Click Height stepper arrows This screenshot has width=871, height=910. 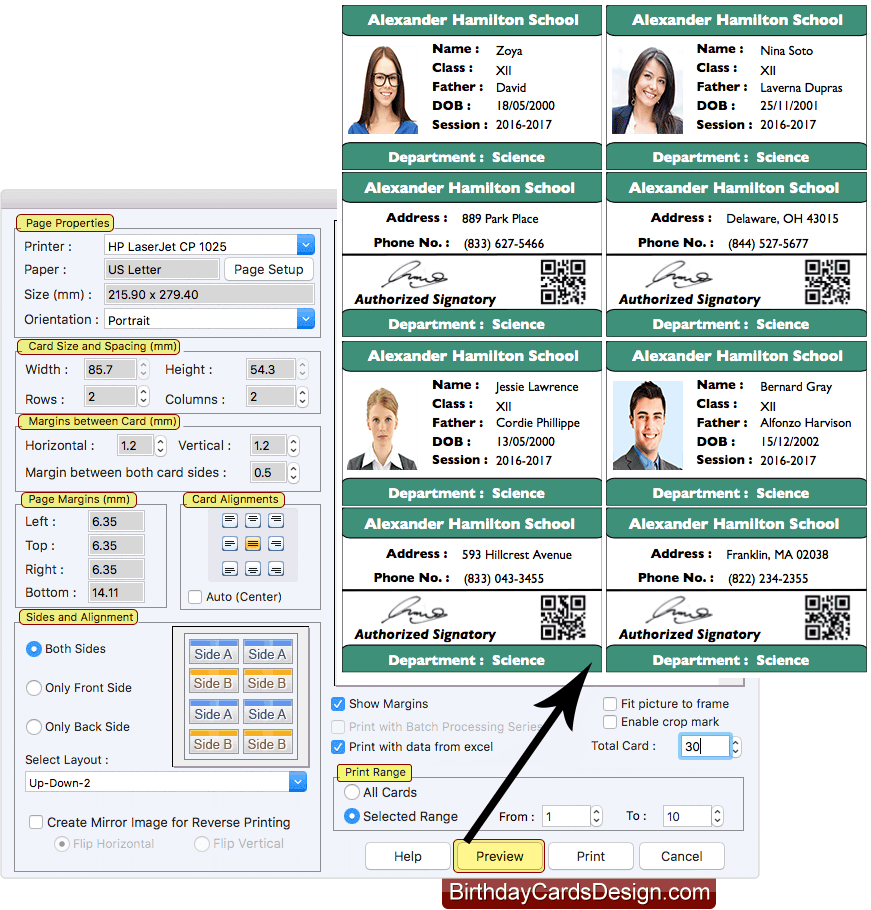pyautogui.click(x=302, y=369)
